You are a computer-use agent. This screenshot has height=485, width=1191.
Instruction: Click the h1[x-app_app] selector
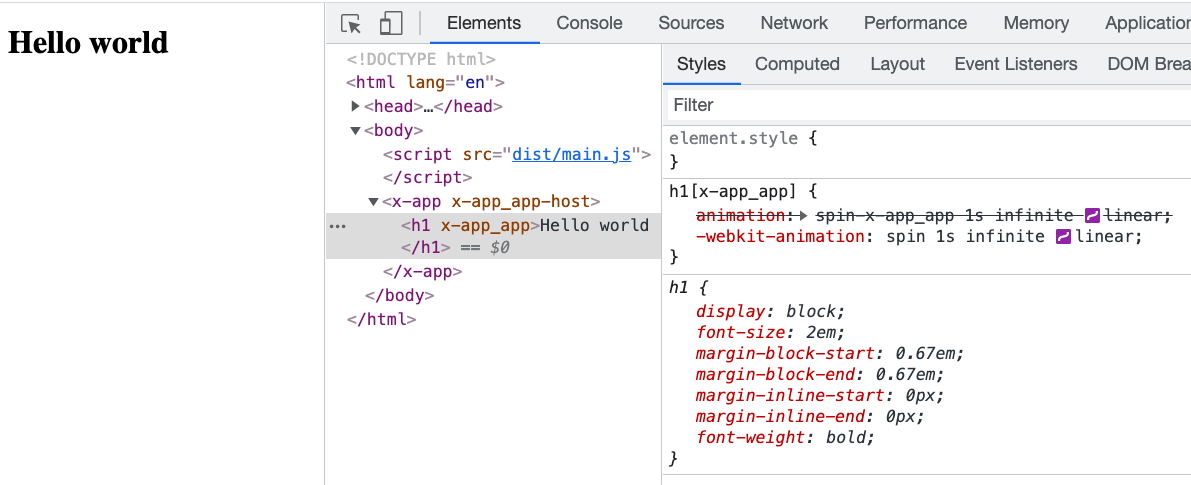(732, 191)
